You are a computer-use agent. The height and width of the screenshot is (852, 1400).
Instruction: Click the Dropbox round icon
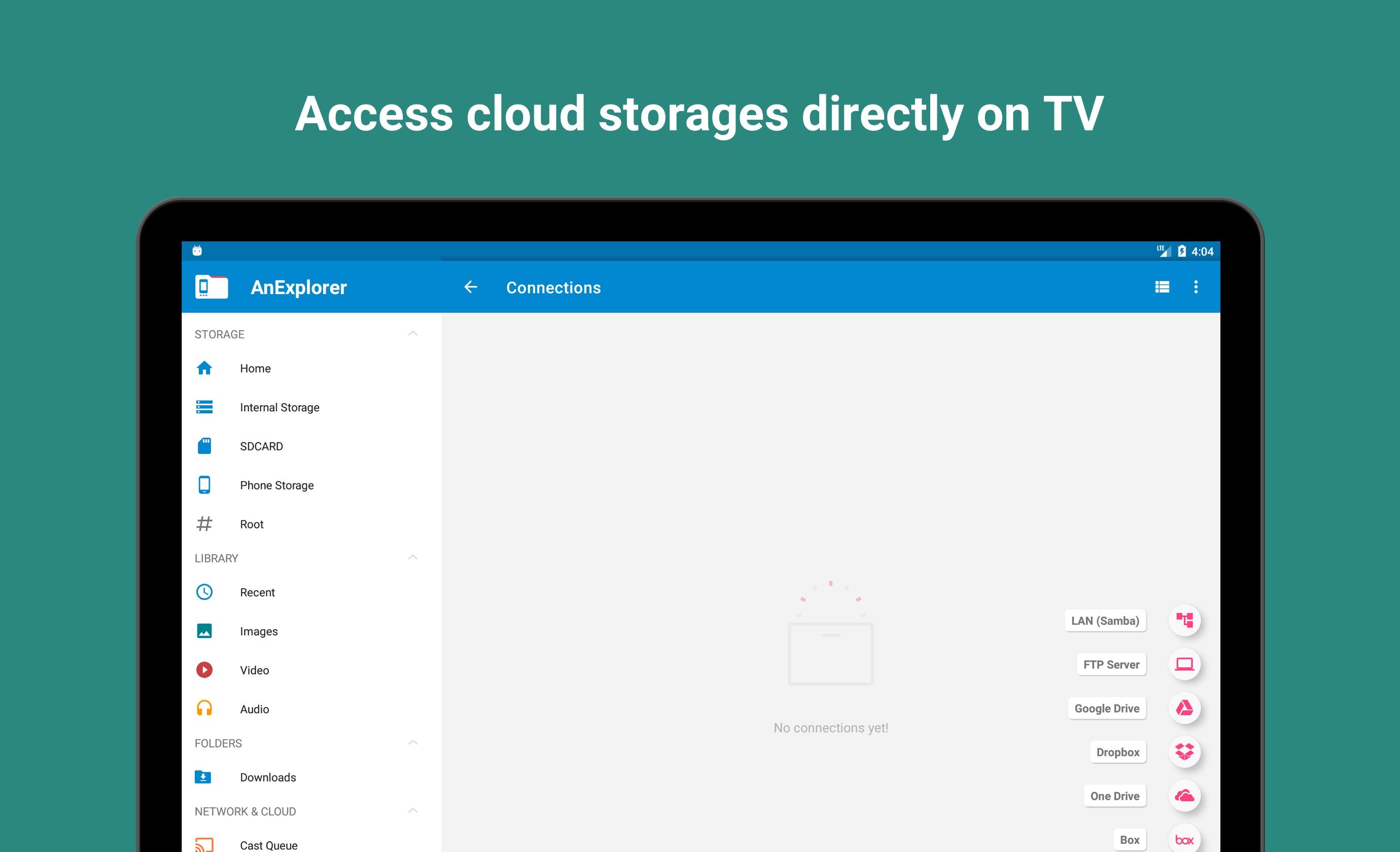(1184, 752)
